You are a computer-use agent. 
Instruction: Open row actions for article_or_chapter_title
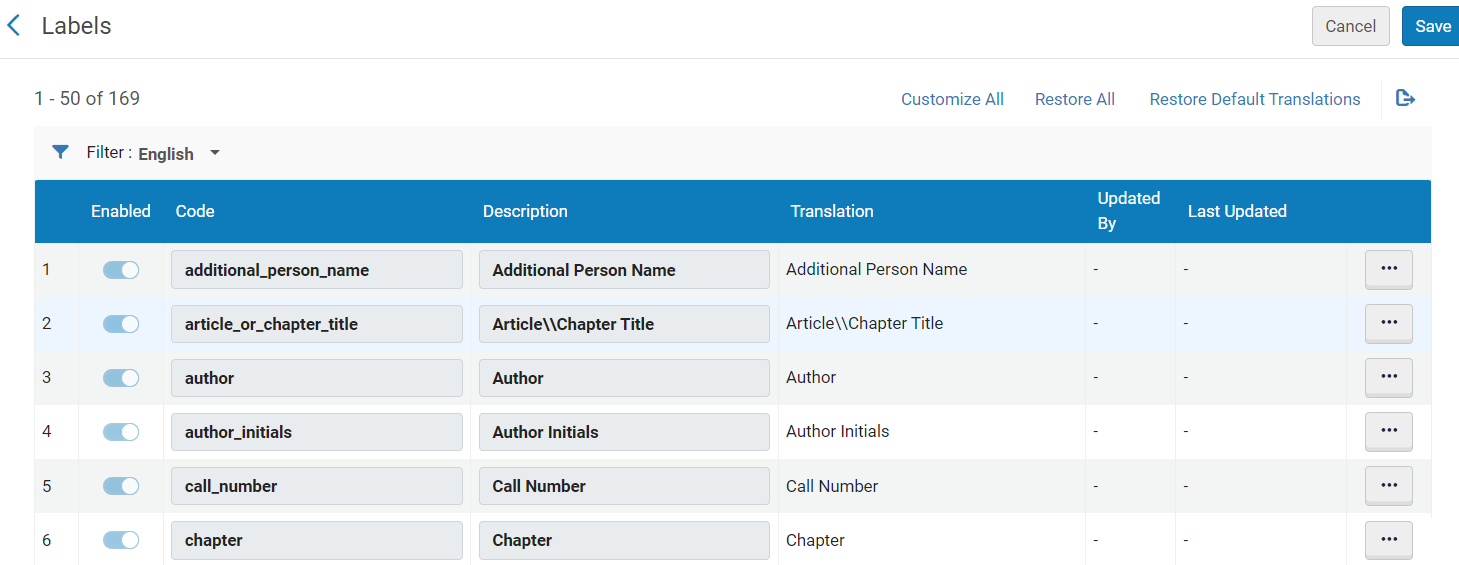(x=1388, y=324)
